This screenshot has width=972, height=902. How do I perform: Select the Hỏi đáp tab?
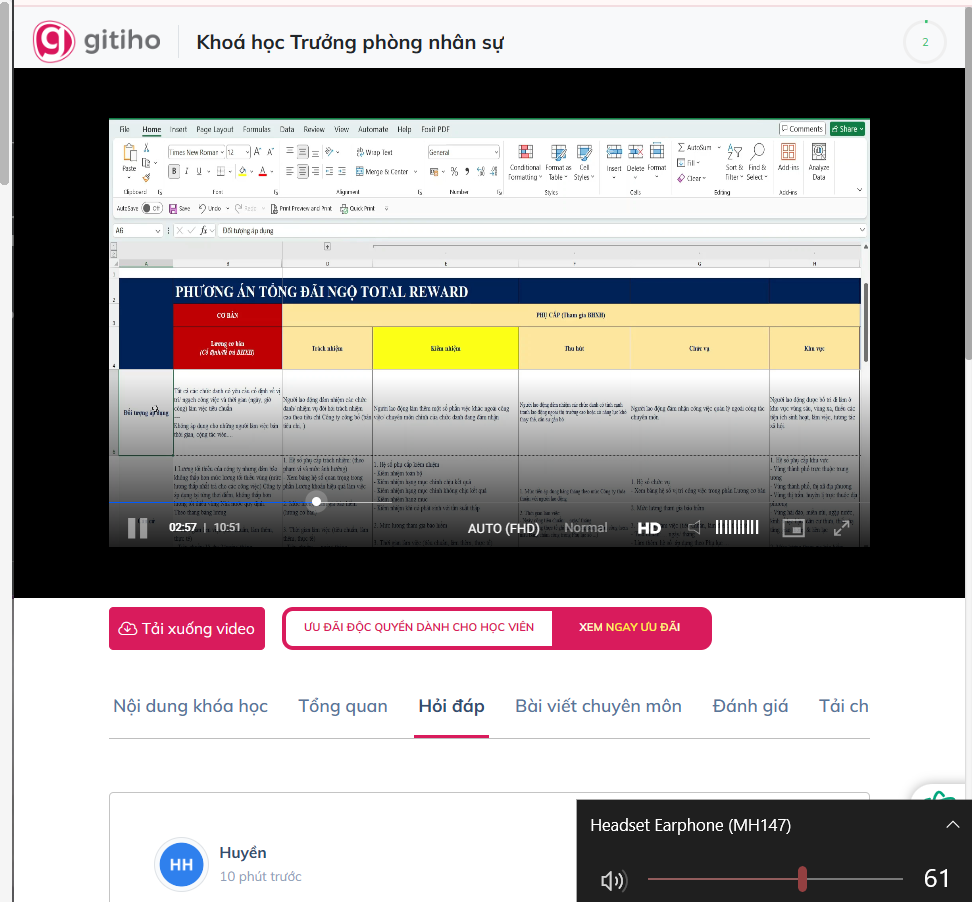(x=451, y=706)
